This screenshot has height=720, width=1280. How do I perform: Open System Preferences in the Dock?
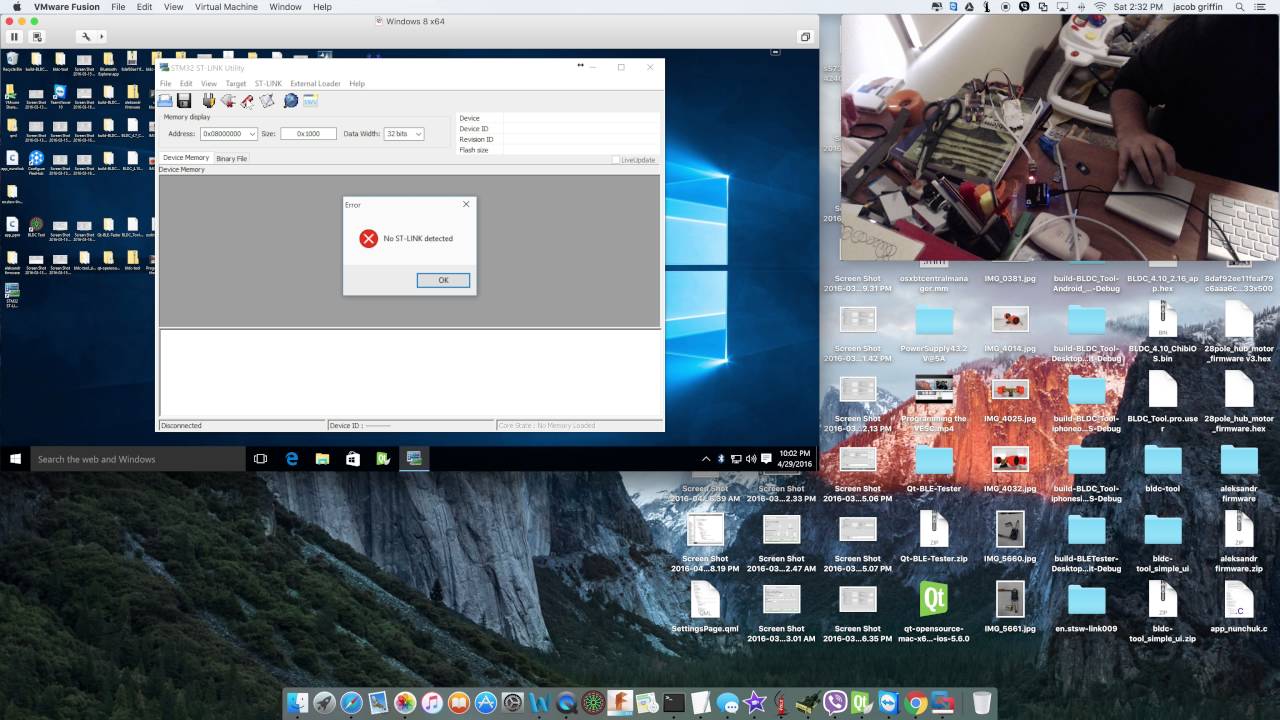pos(513,703)
